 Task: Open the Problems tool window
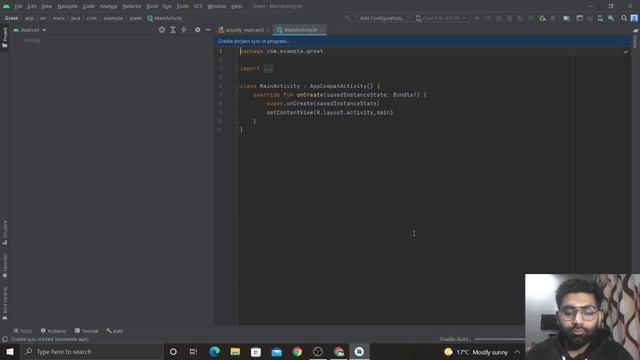tap(53, 331)
